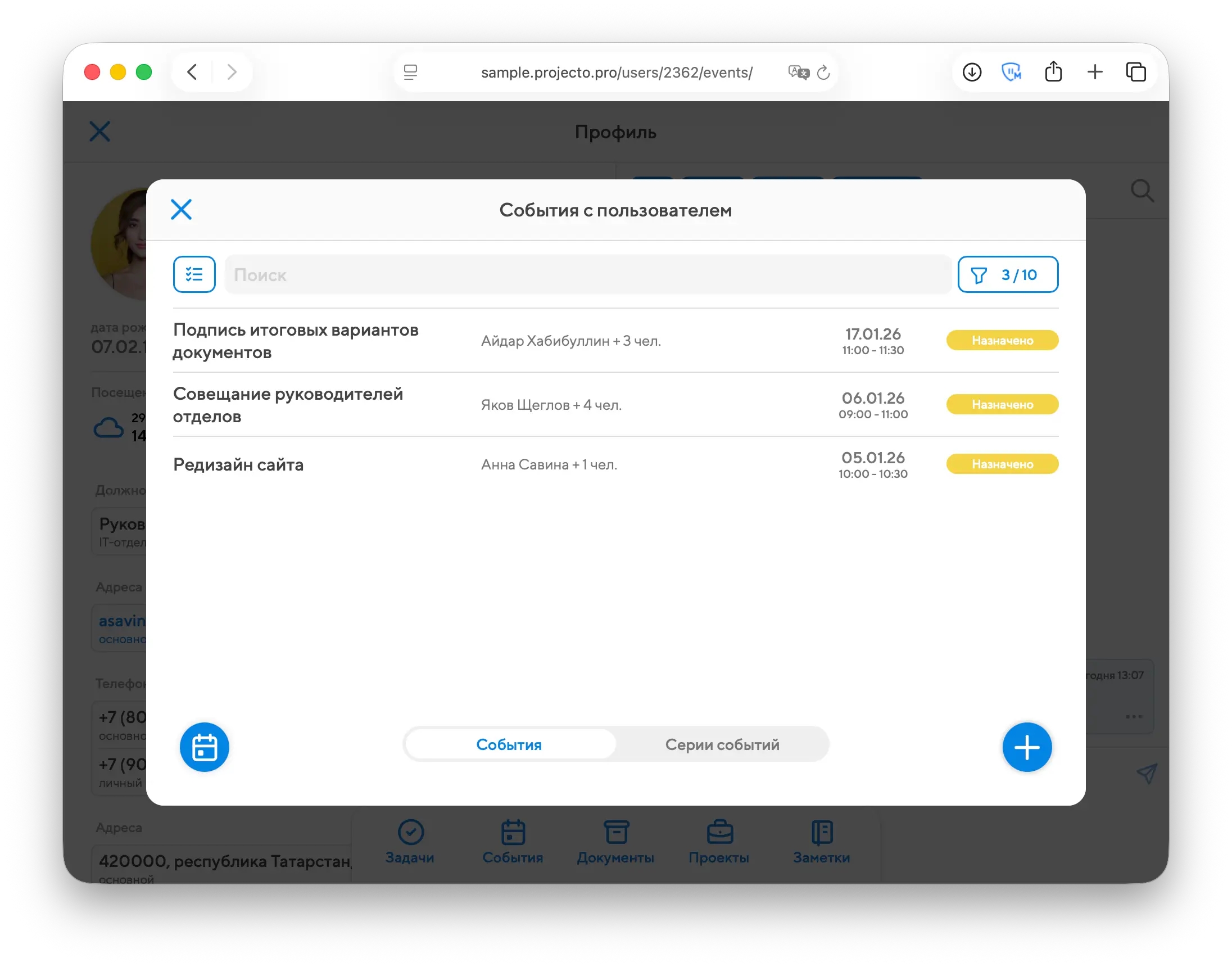
Task: Open the Редизайн сайта event
Action: click(x=238, y=464)
